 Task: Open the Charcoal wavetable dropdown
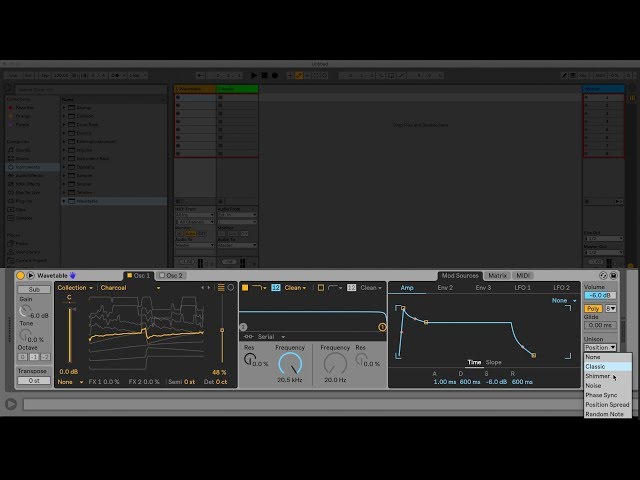click(x=130, y=288)
